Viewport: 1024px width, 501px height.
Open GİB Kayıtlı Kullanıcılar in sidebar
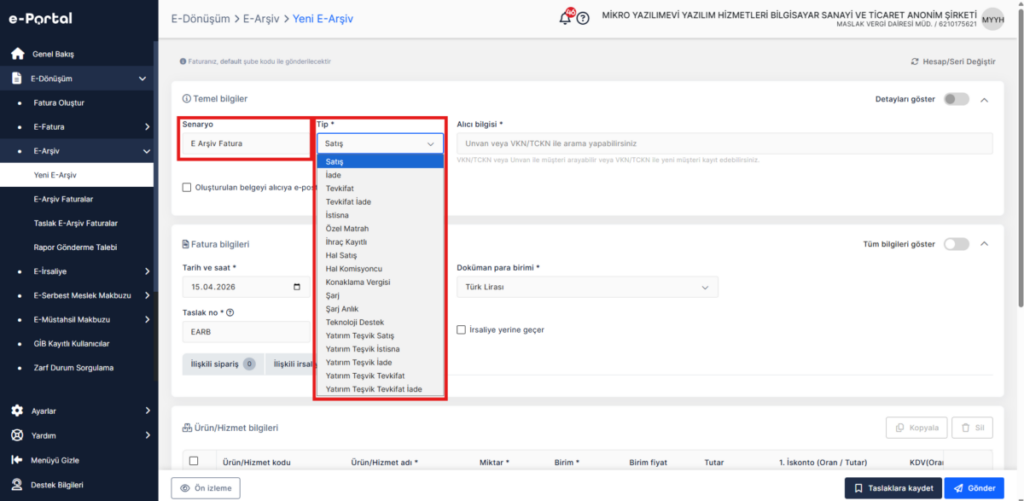coord(71,344)
